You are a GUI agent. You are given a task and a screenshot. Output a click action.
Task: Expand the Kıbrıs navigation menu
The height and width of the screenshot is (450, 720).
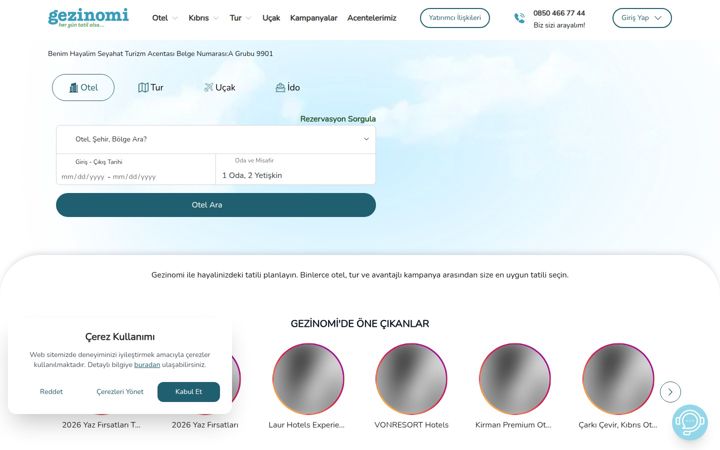[203, 18]
